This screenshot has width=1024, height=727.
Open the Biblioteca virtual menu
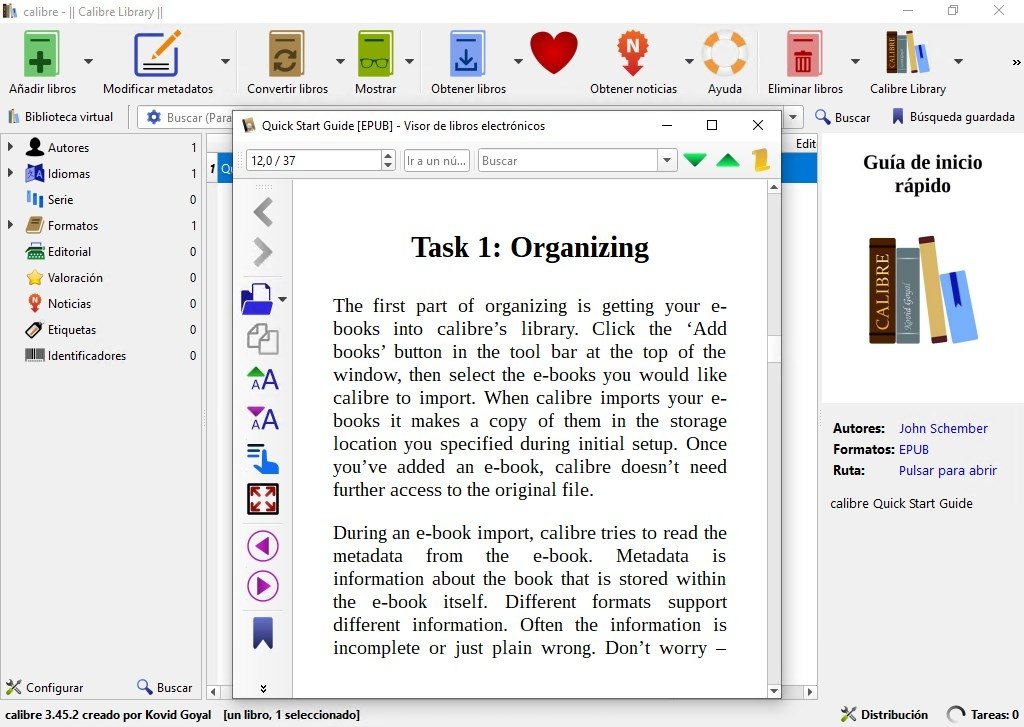pyautogui.click(x=60, y=117)
